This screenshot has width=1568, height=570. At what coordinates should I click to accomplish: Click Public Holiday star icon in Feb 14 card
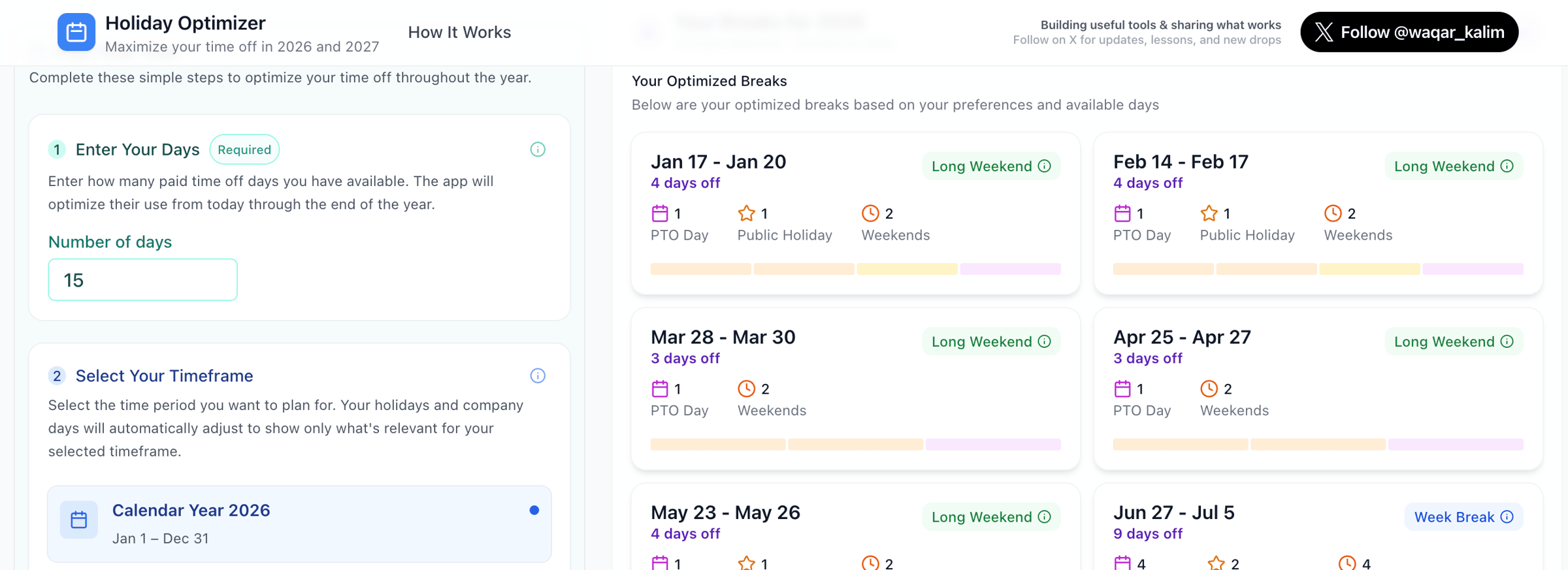[1209, 214]
